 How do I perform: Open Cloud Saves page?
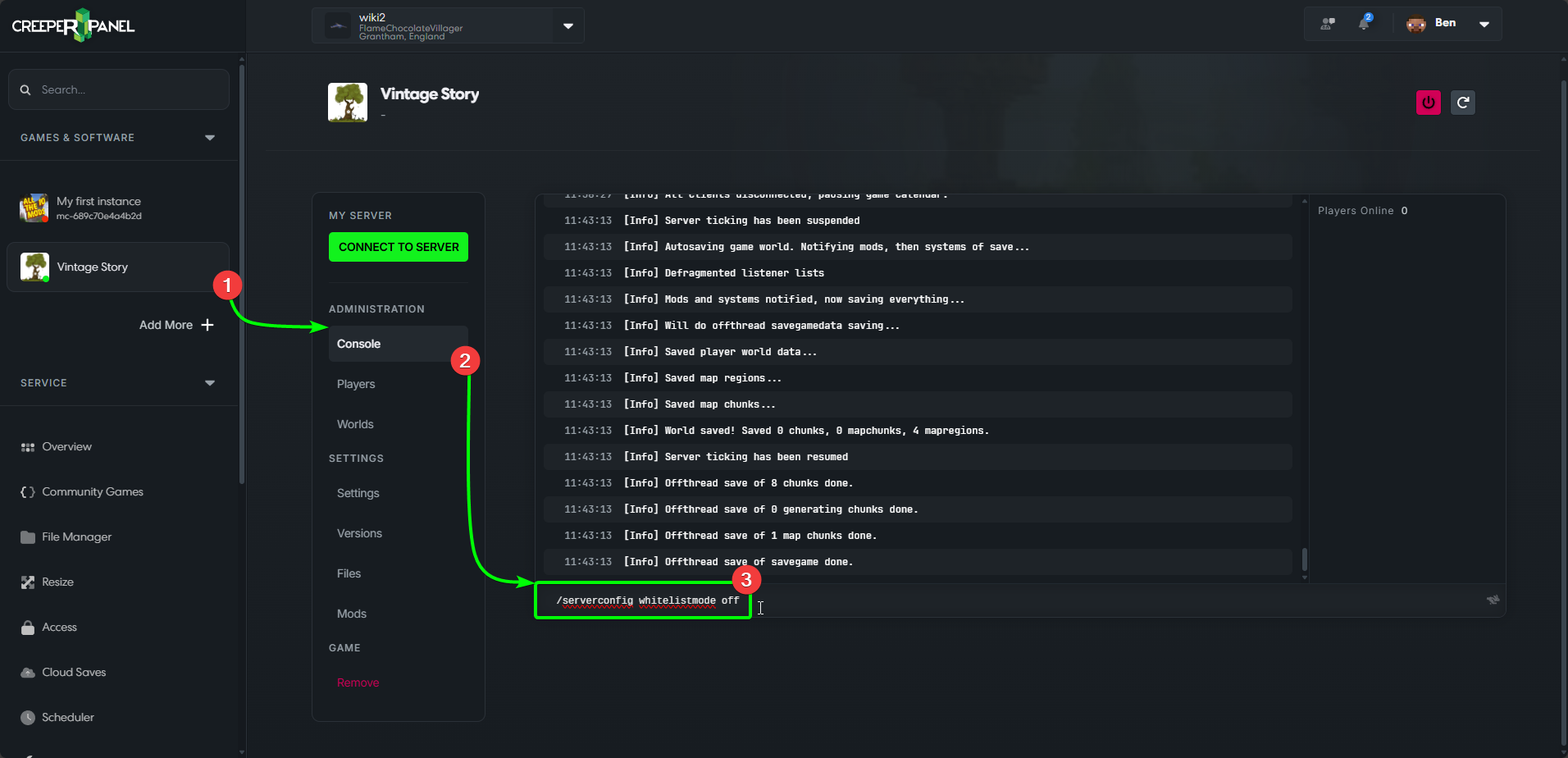pos(74,673)
